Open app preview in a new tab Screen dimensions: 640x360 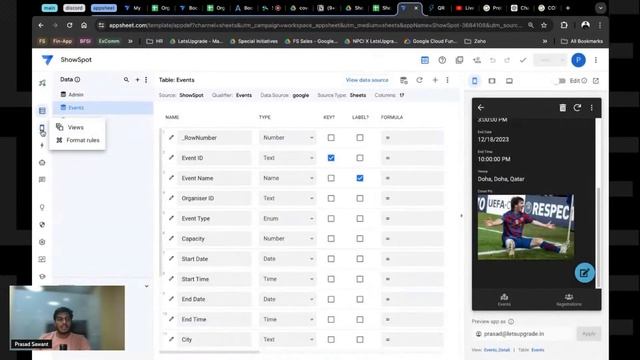[x=596, y=81]
